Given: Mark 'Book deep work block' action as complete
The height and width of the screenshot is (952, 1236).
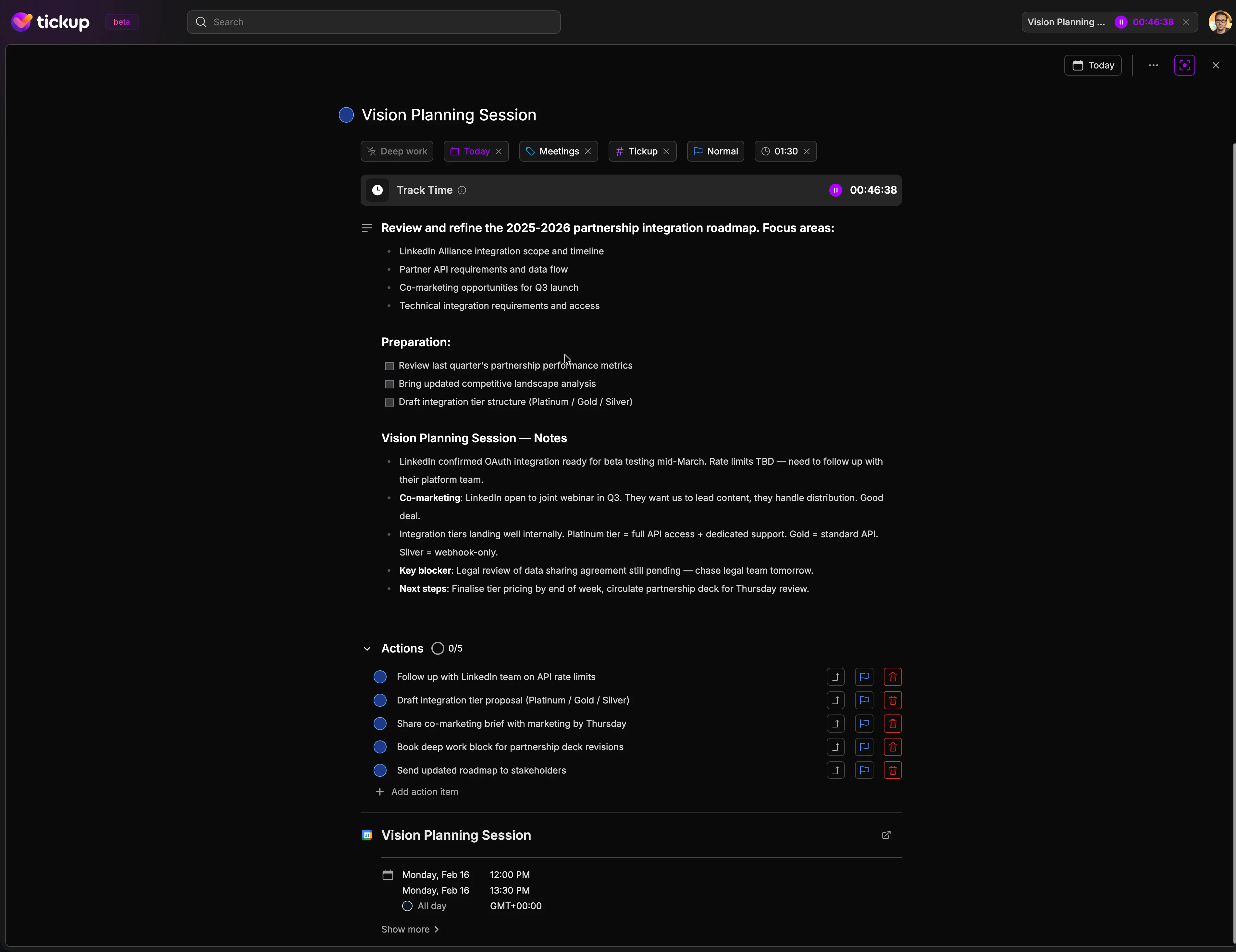Looking at the screenshot, I should [x=380, y=747].
